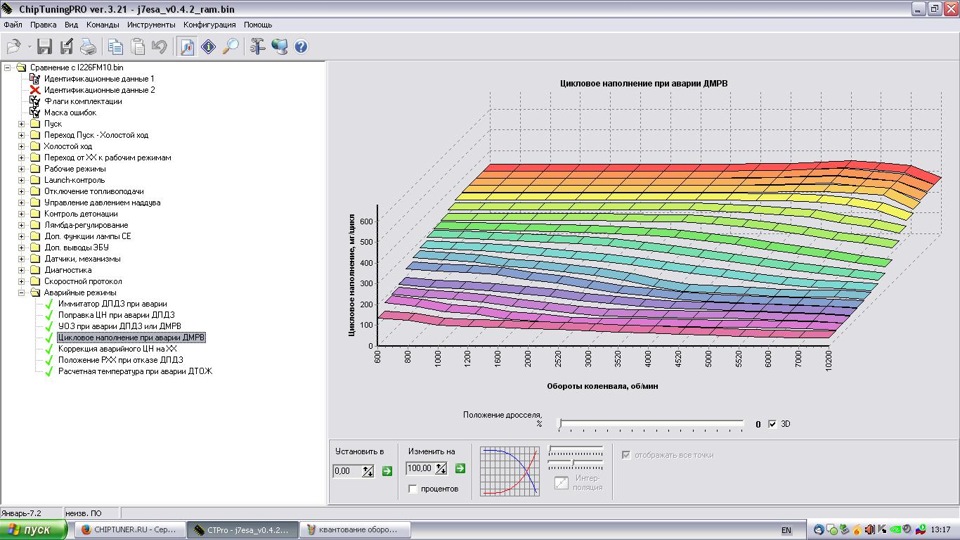The height and width of the screenshot is (540, 960).
Task: Apply the 'Установить в' value with green arrow
Action: click(386, 470)
